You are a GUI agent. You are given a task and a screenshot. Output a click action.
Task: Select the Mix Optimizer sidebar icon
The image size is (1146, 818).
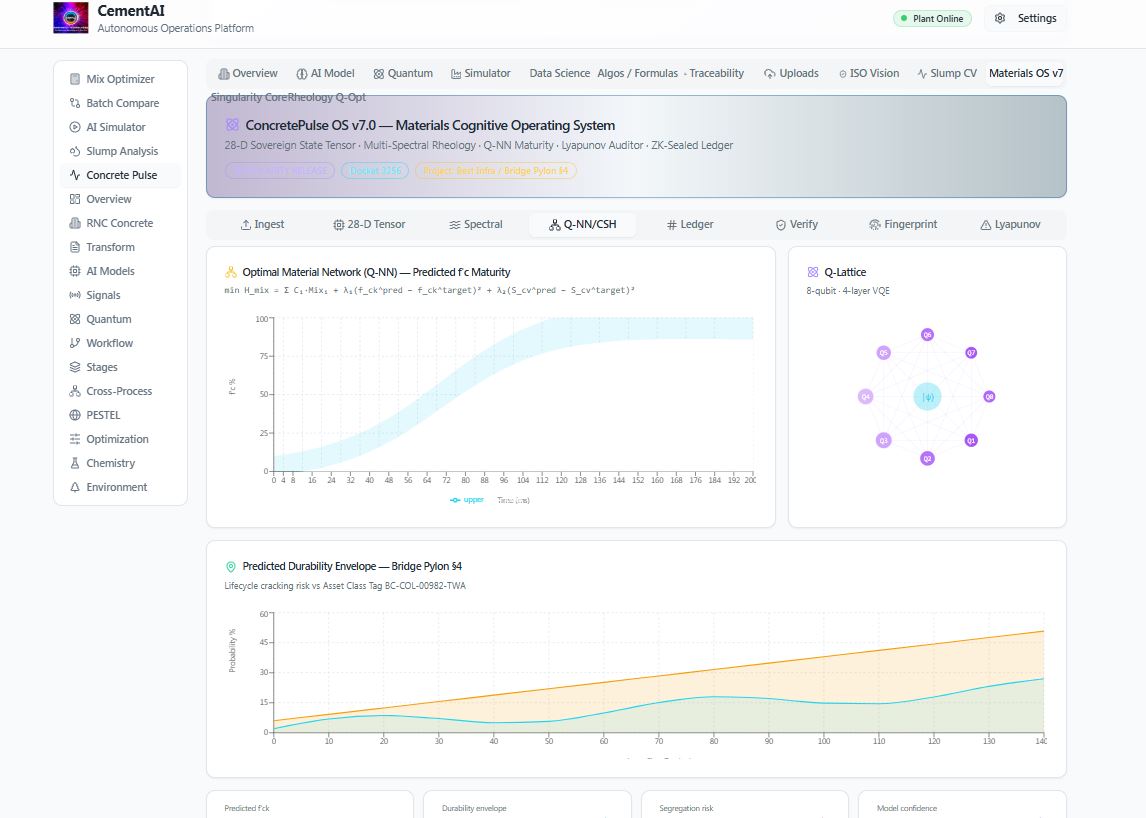(75, 79)
